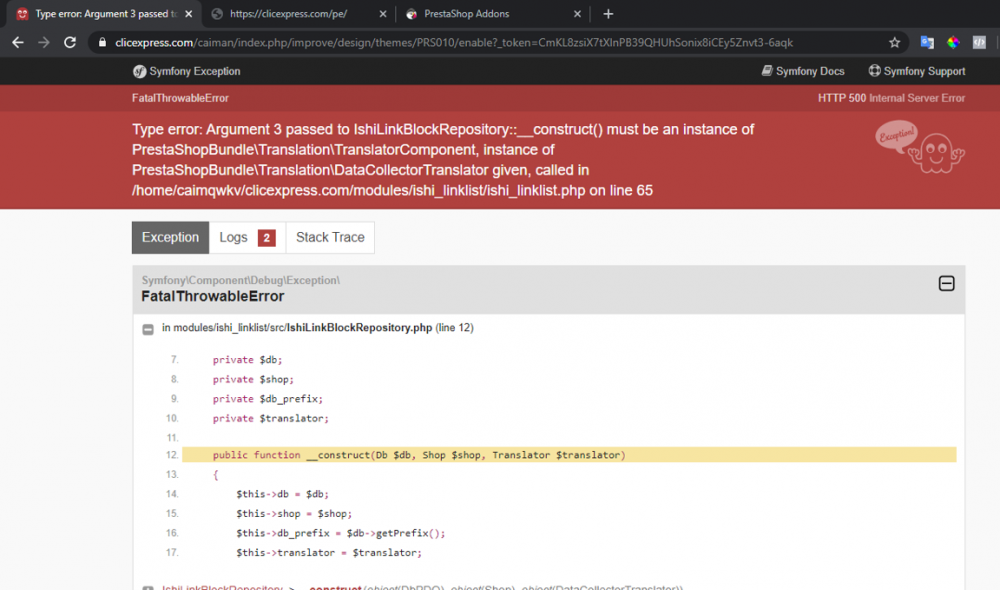
Task: Click the browser back arrow
Action: (17, 43)
